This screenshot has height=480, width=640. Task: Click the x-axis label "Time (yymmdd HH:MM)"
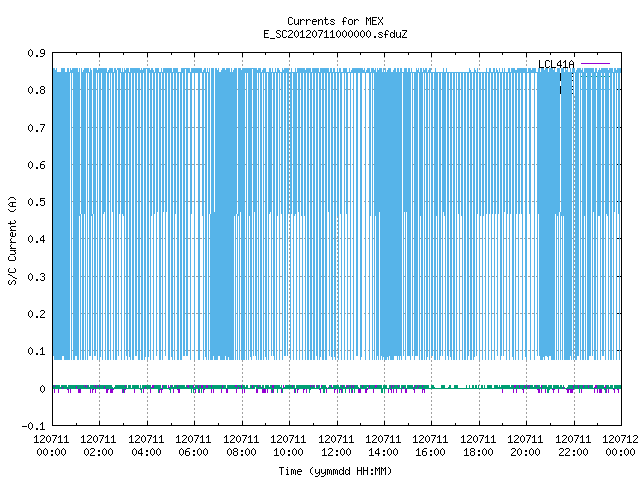tap(335, 471)
